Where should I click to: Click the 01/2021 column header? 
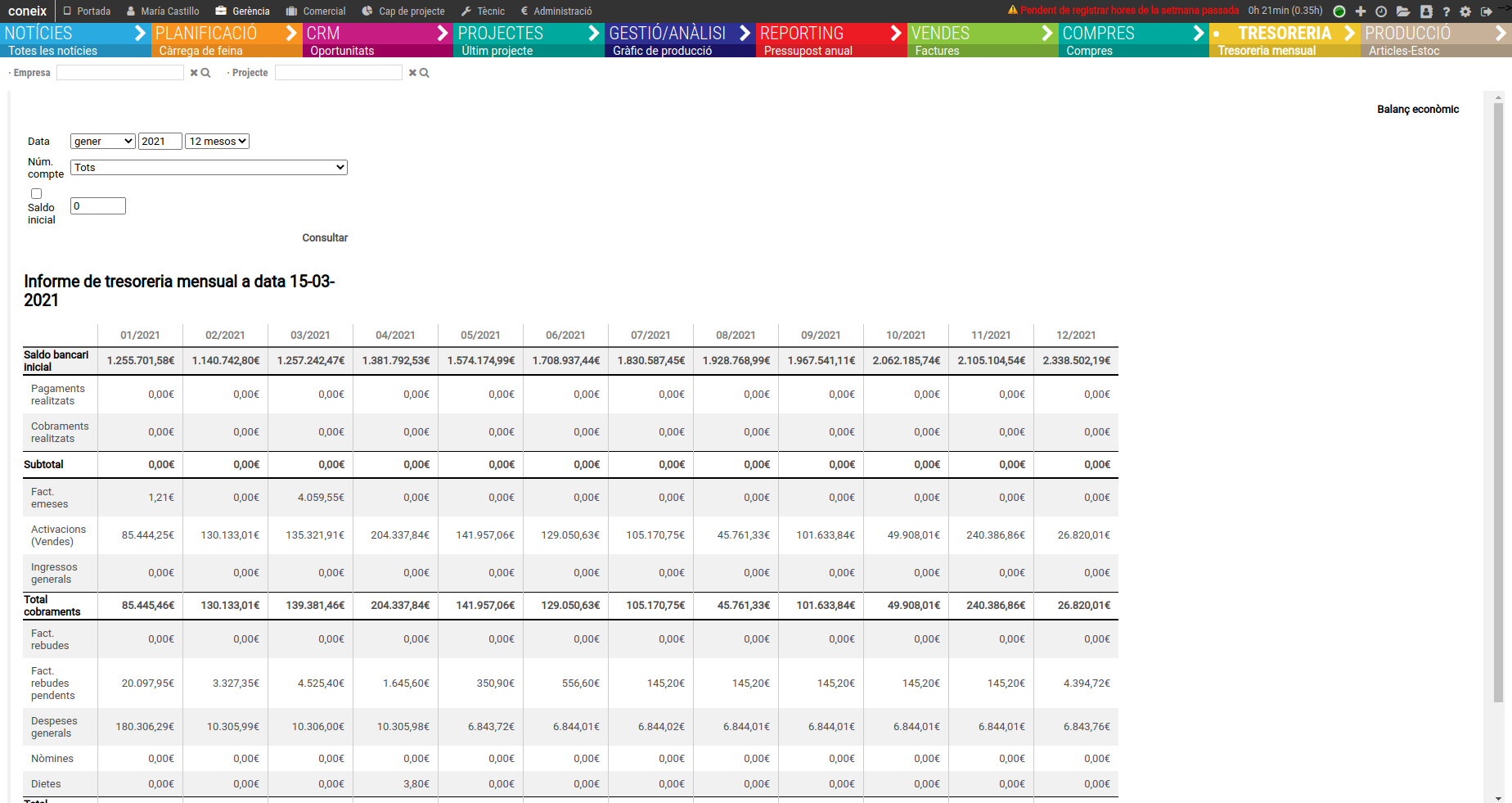pos(140,335)
